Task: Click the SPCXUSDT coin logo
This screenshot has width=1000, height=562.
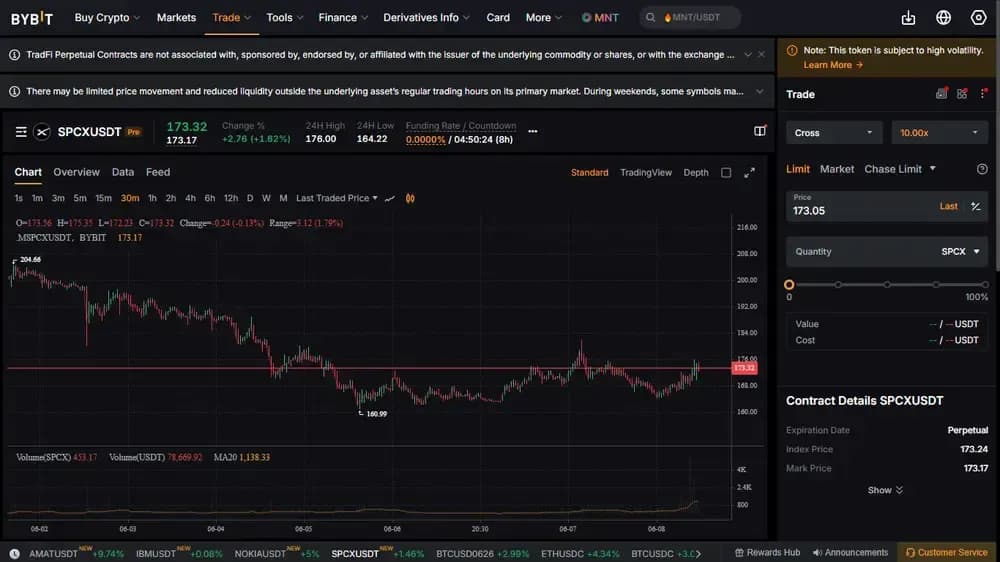Action: [x=42, y=132]
